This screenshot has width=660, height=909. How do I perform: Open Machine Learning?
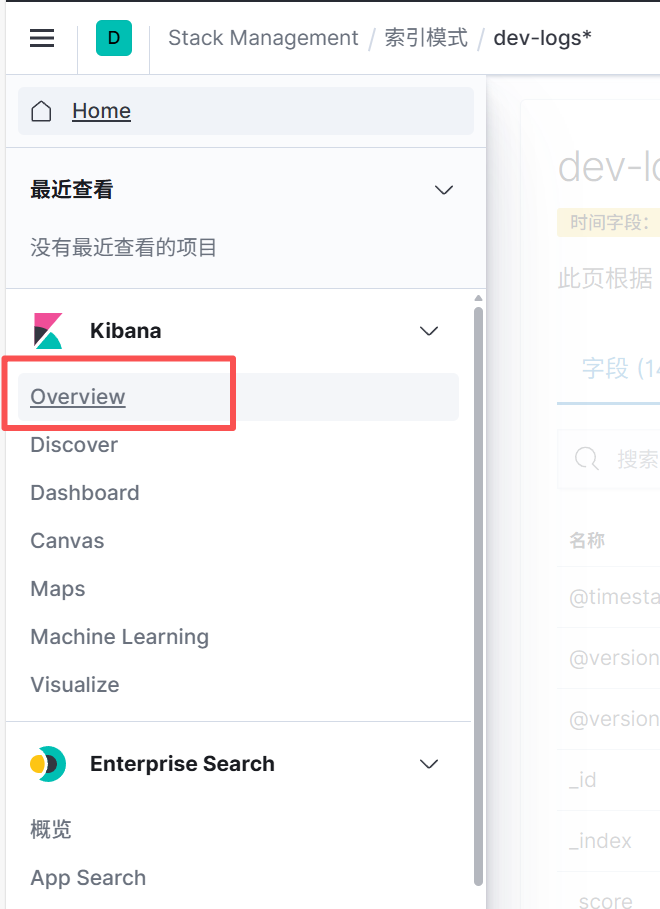(x=120, y=637)
